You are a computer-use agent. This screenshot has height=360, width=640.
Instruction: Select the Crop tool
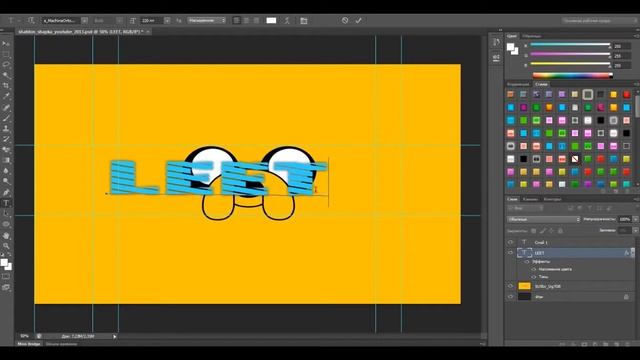(6, 86)
